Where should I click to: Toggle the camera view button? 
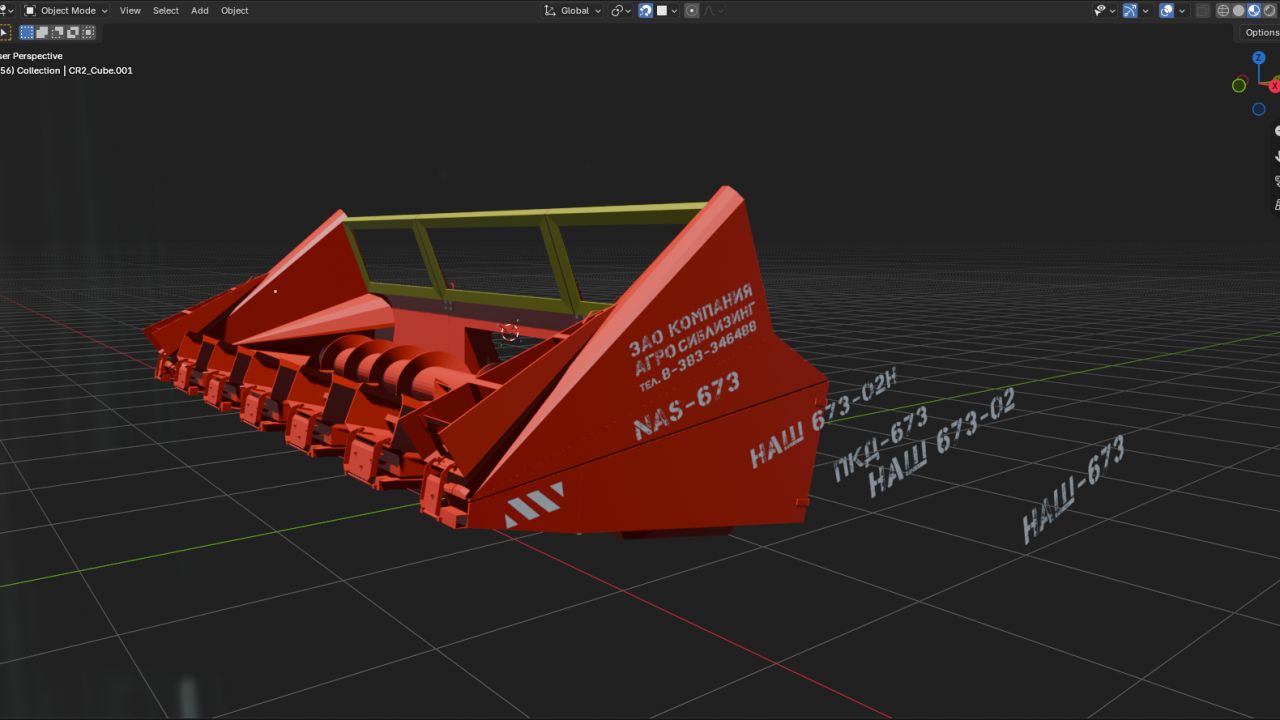1276,181
